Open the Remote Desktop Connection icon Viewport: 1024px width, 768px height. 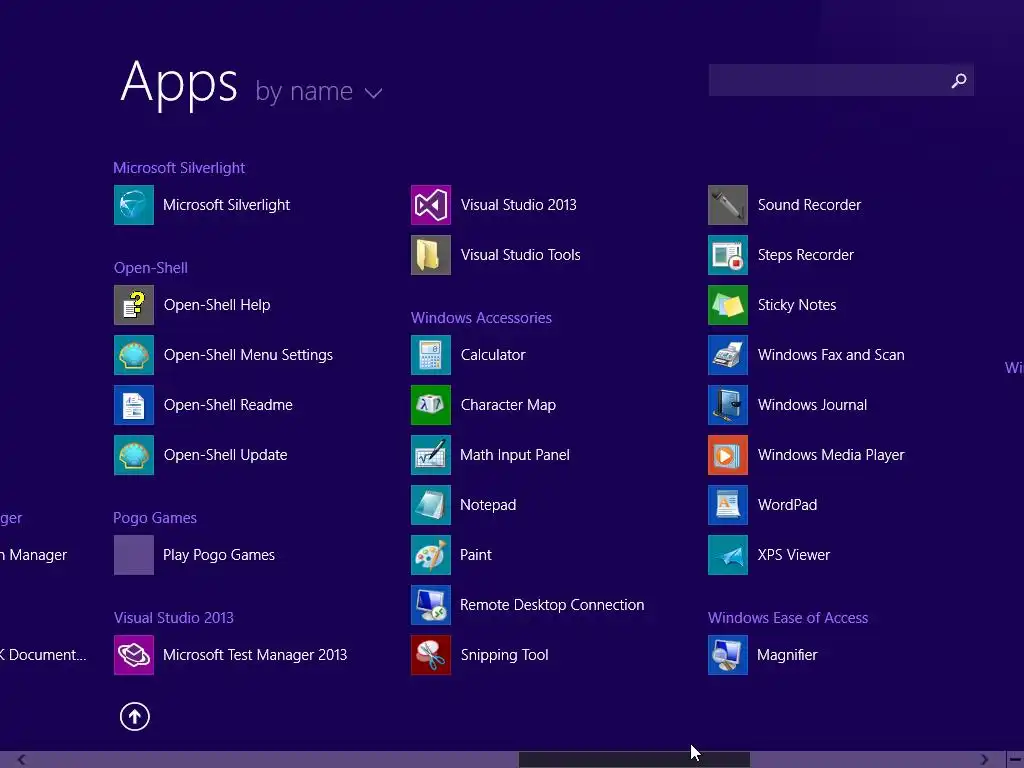tap(431, 605)
